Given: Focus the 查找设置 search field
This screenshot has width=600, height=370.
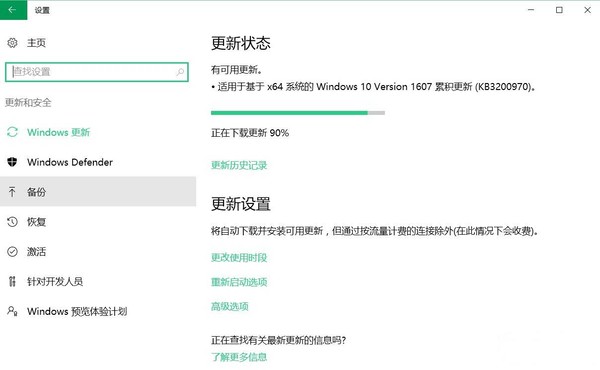Looking at the screenshot, I should tap(97, 72).
